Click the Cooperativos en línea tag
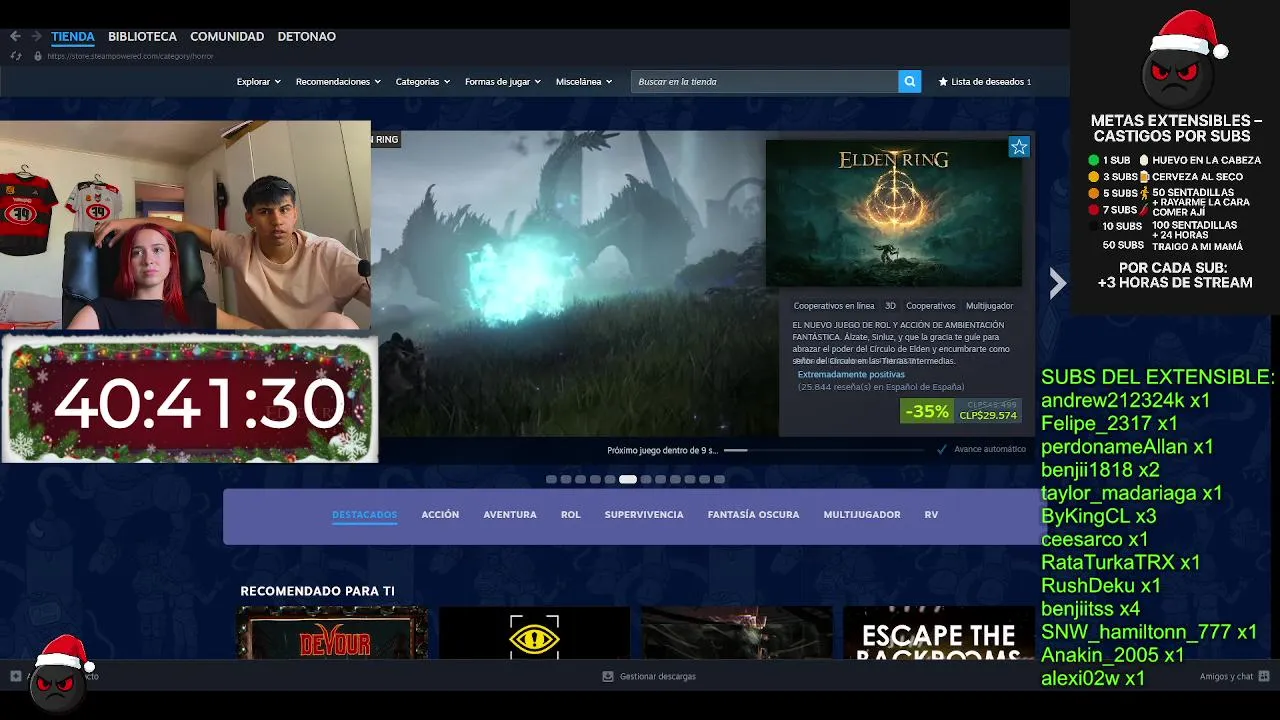 pos(834,306)
